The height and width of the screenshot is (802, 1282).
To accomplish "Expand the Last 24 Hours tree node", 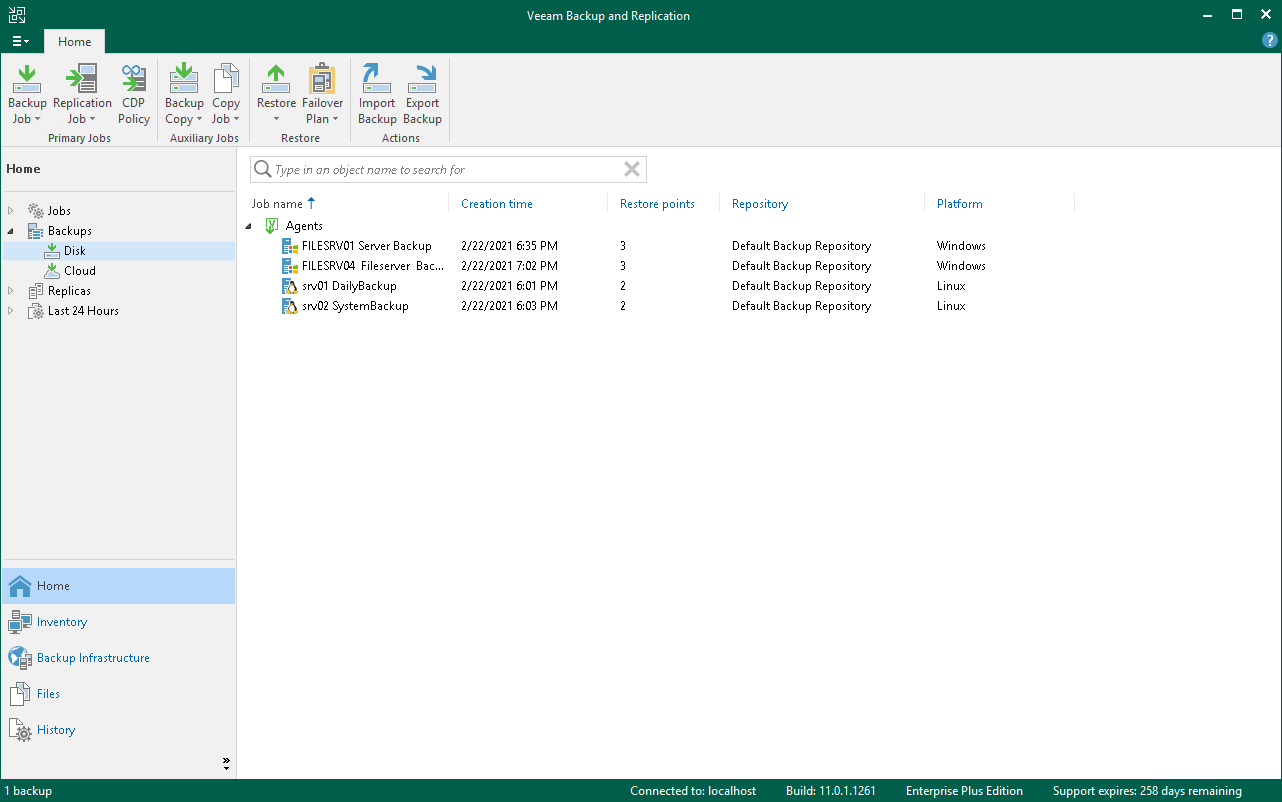I will click(x=11, y=311).
